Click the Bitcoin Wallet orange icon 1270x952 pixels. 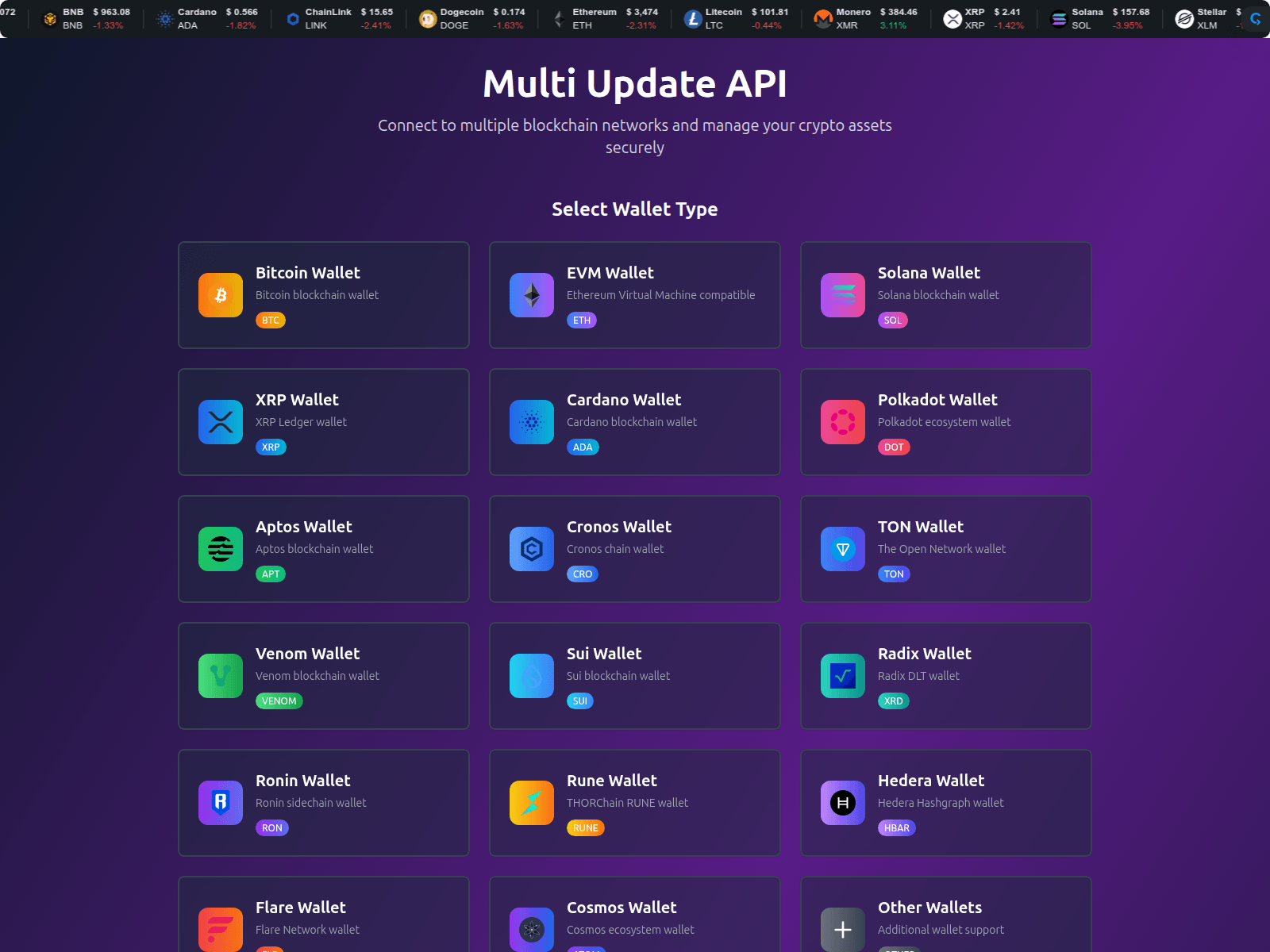point(221,295)
